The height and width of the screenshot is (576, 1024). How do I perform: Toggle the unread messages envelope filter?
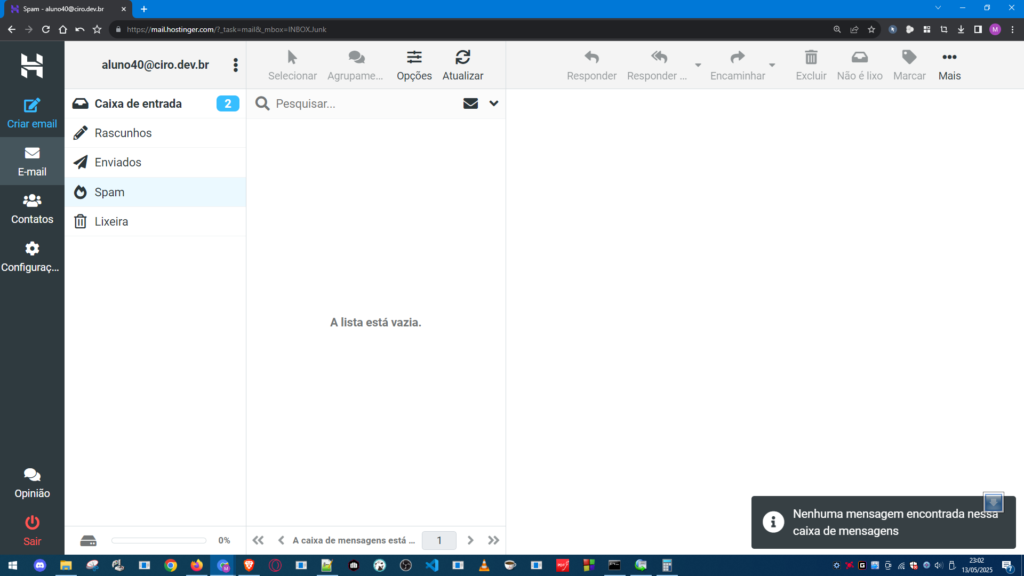coord(470,103)
